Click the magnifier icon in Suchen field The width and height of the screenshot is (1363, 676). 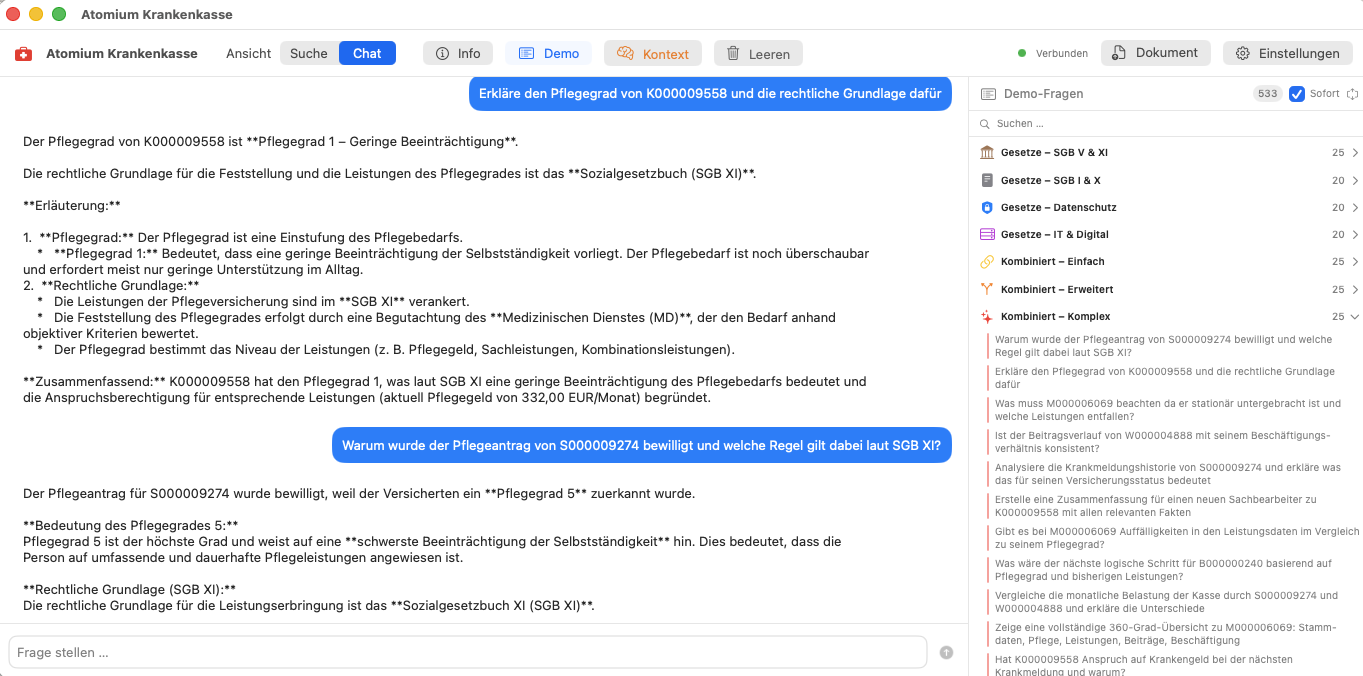(x=987, y=124)
